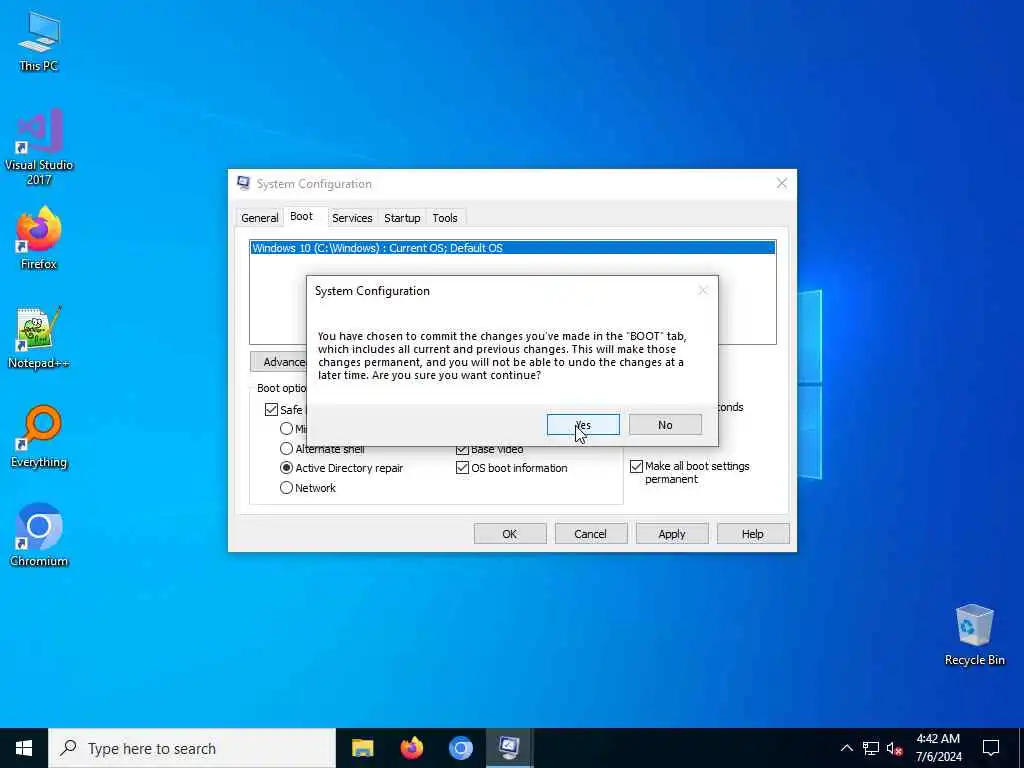The width and height of the screenshot is (1024, 768).
Task: Select Visual Studio 2017 desktop shortcut
Action: [39, 148]
